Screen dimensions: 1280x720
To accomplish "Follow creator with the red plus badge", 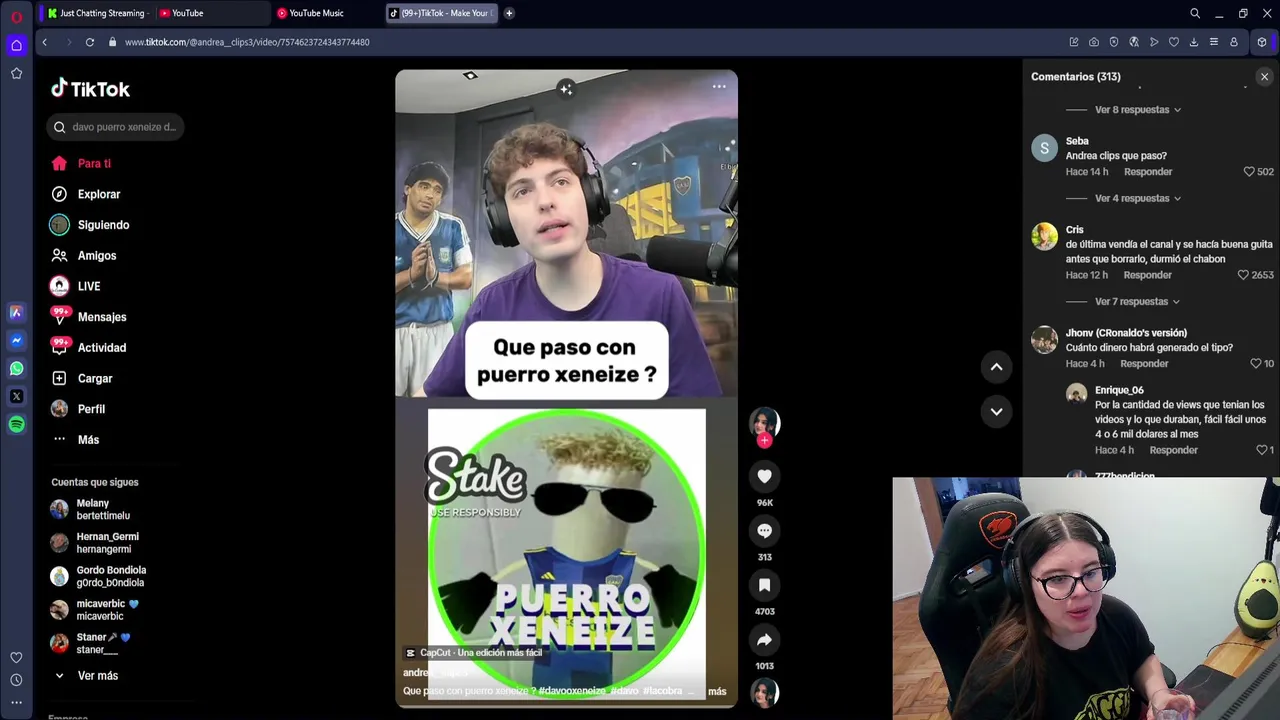I will tap(765, 440).
